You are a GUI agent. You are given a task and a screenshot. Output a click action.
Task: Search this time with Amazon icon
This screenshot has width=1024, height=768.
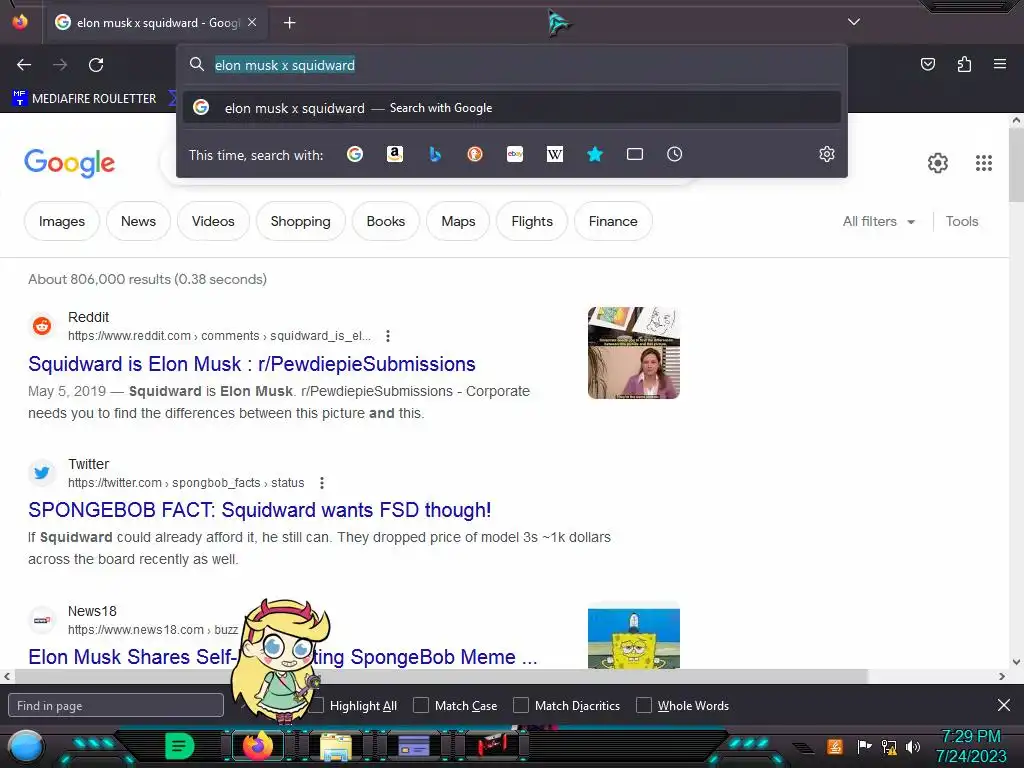pos(394,154)
